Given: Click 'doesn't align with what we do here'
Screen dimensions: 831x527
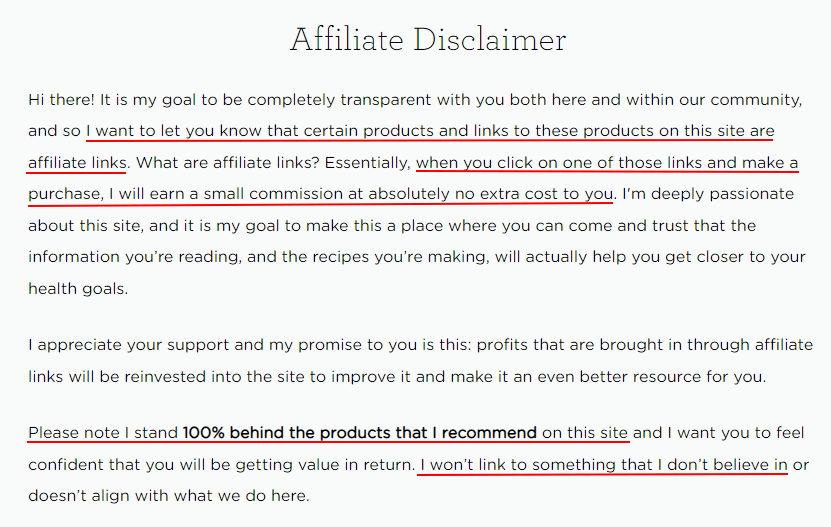Looking at the screenshot, I should (x=167, y=496).
